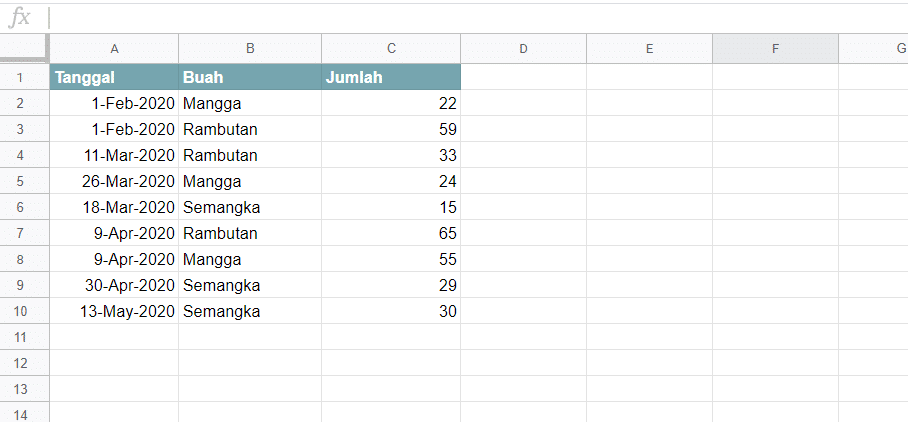Click the Semangka cell in row 6
The height and width of the screenshot is (422, 908).
pos(250,207)
